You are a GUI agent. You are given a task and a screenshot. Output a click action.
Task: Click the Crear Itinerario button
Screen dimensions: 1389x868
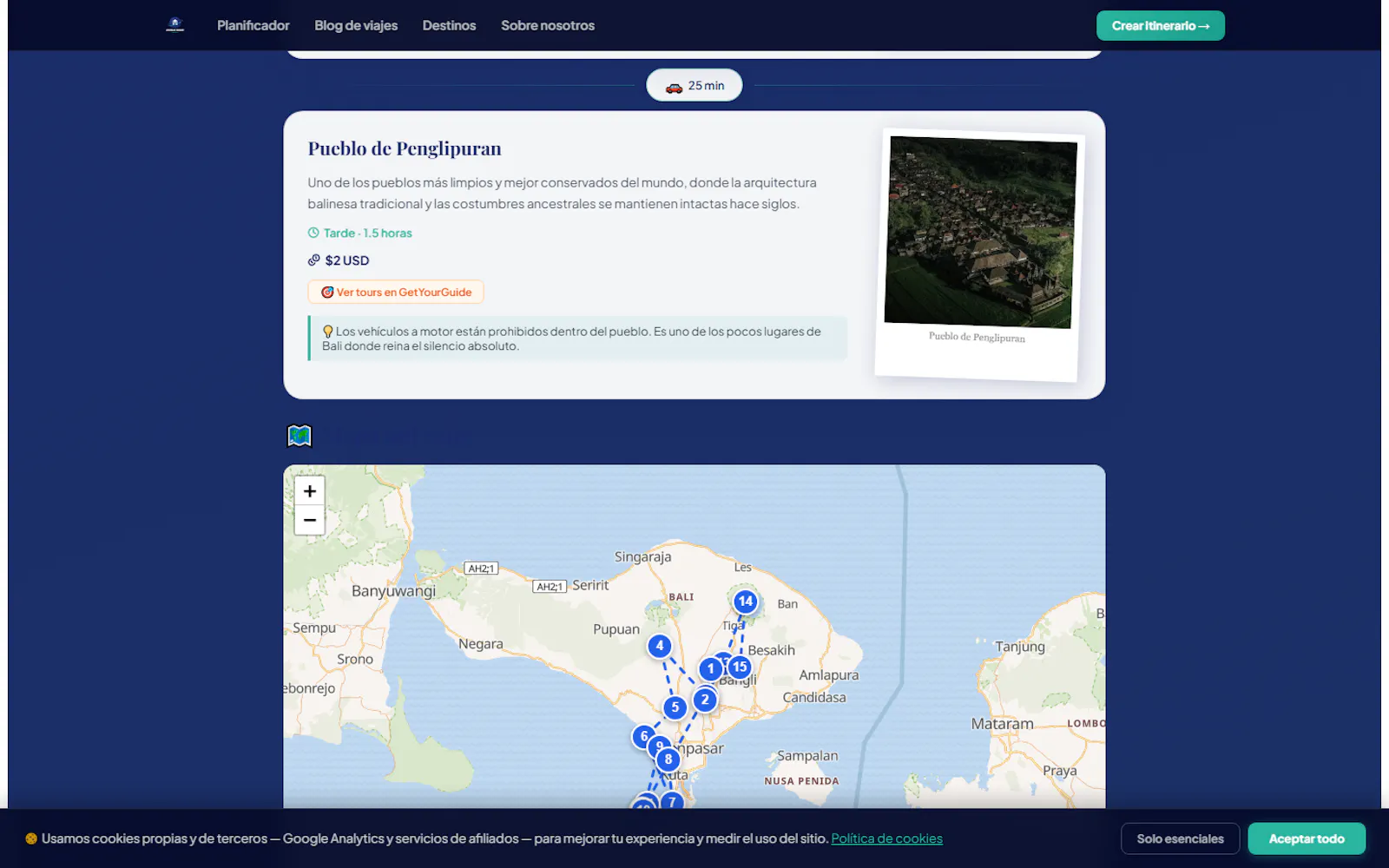pos(1161,26)
